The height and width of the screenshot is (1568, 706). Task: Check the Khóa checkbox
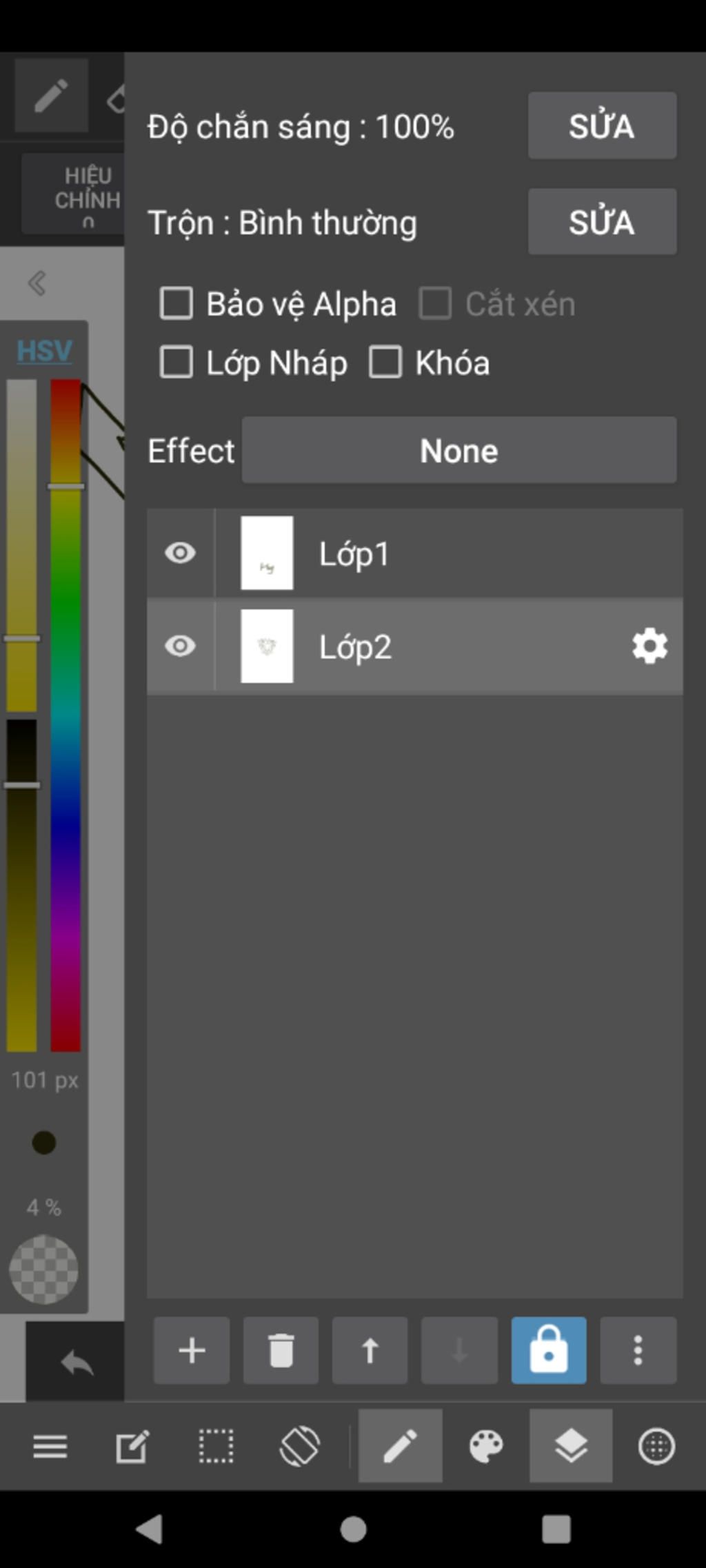point(385,362)
